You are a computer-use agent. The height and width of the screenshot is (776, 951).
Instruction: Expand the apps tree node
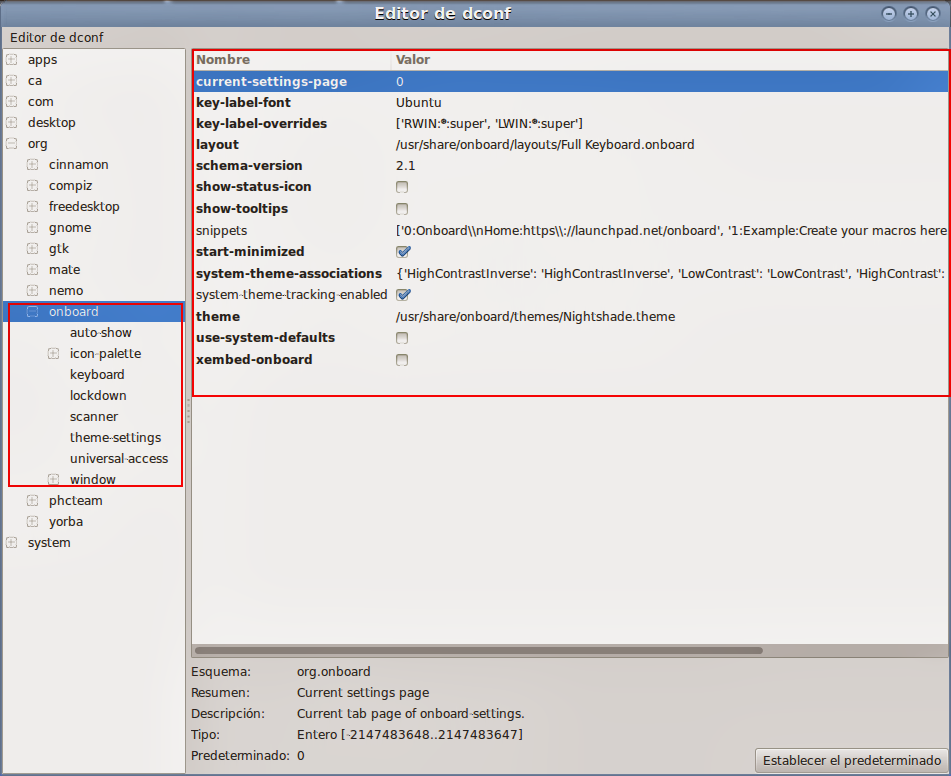pyautogui.click(x=12, y=59)
